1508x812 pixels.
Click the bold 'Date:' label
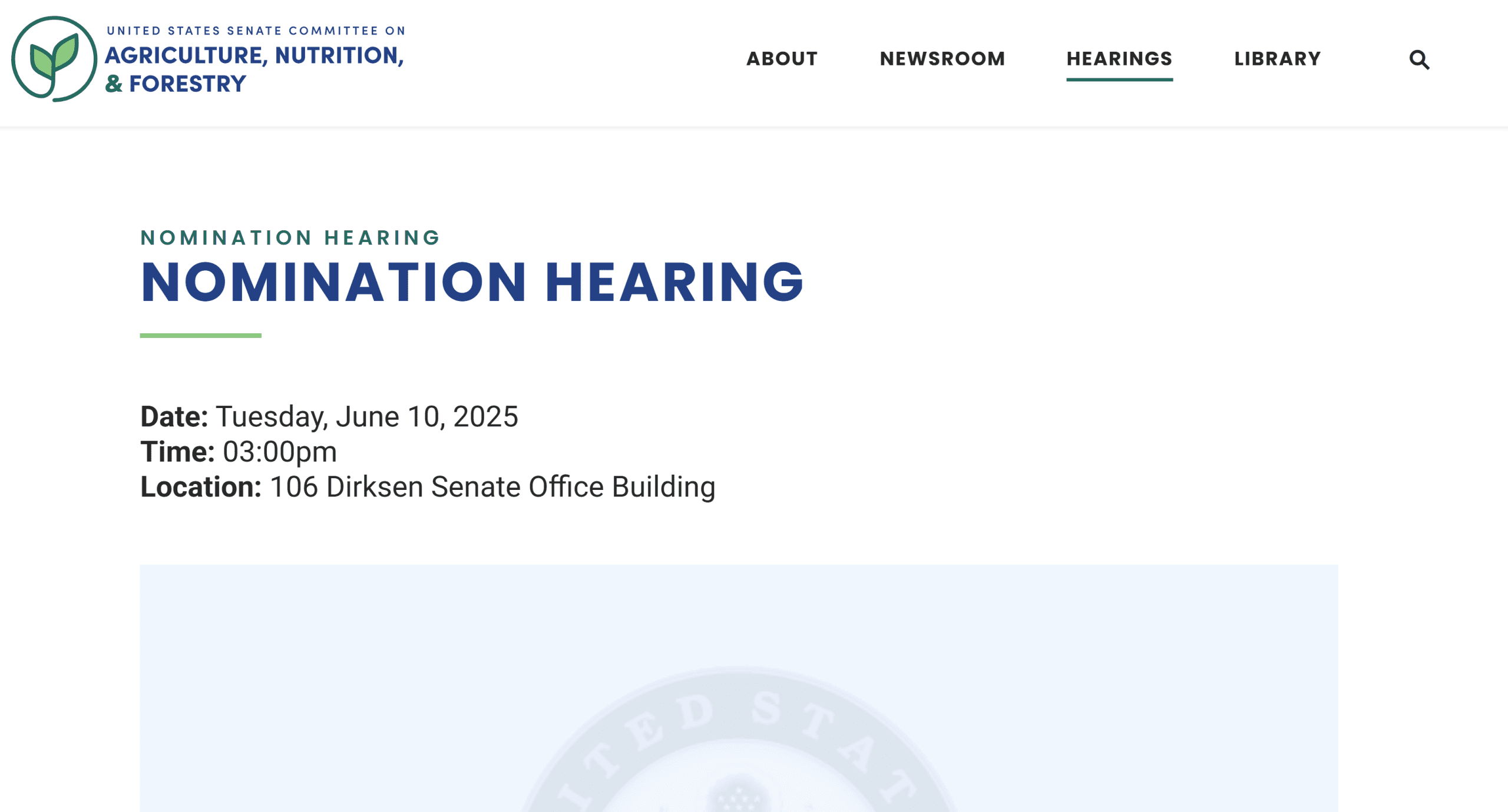174,417
